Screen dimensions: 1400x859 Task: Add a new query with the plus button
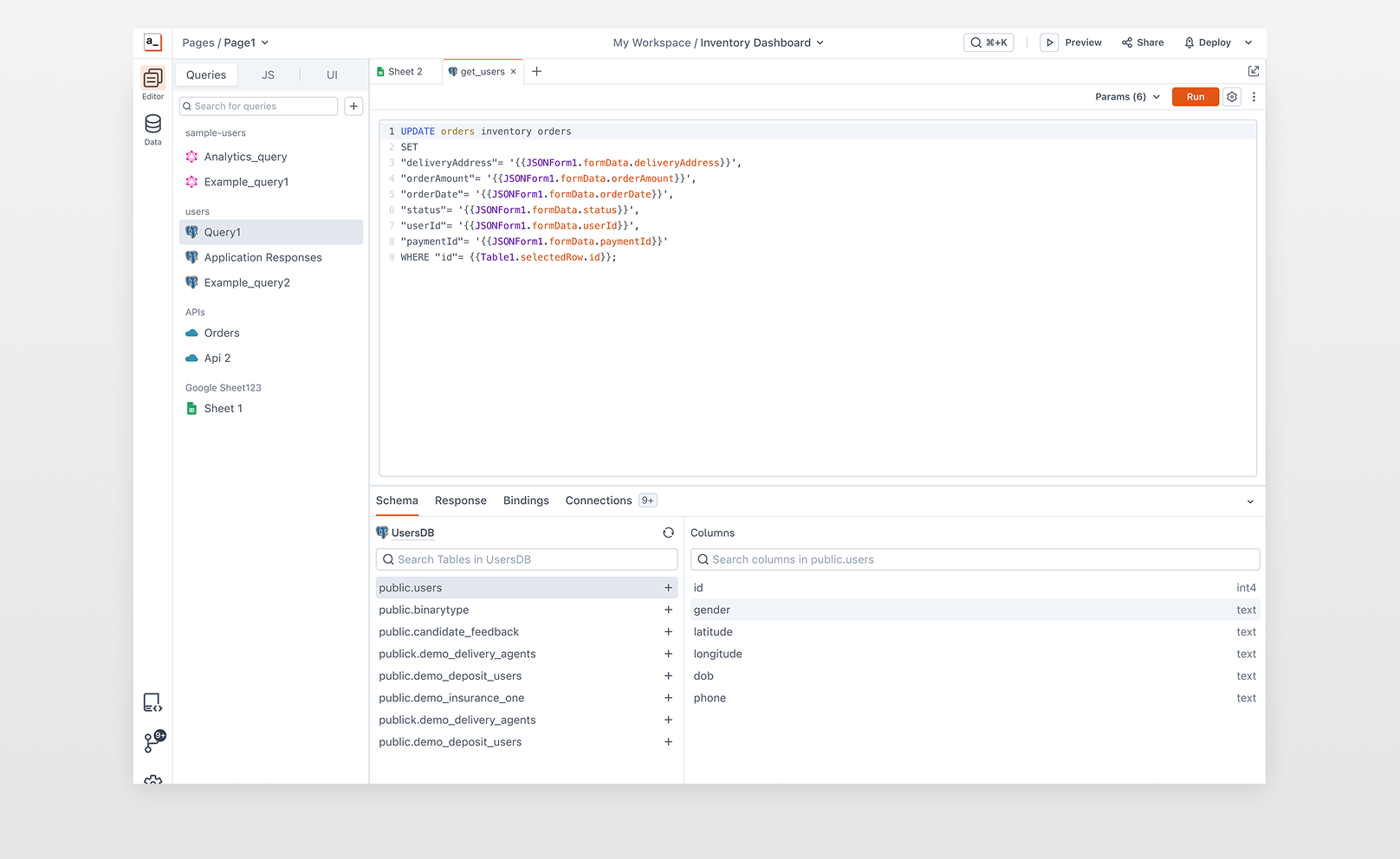[x=353, y=106]
